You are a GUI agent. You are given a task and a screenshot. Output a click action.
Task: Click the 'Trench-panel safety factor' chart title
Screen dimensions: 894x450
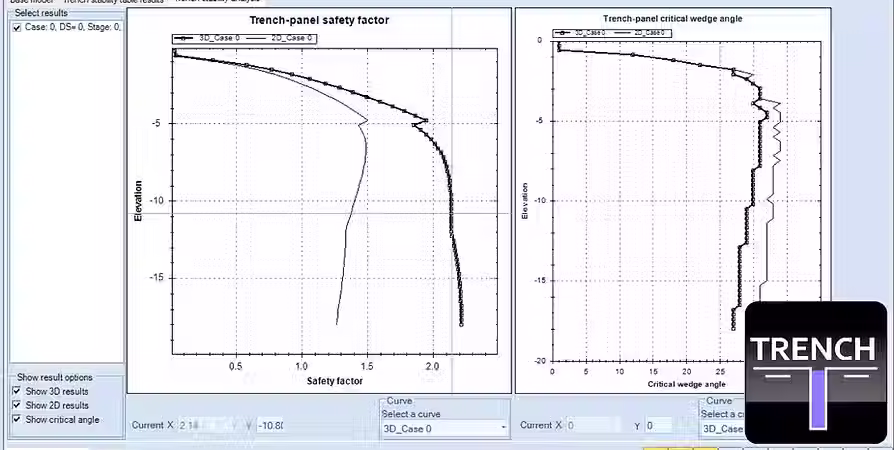(x=319, y=20)
